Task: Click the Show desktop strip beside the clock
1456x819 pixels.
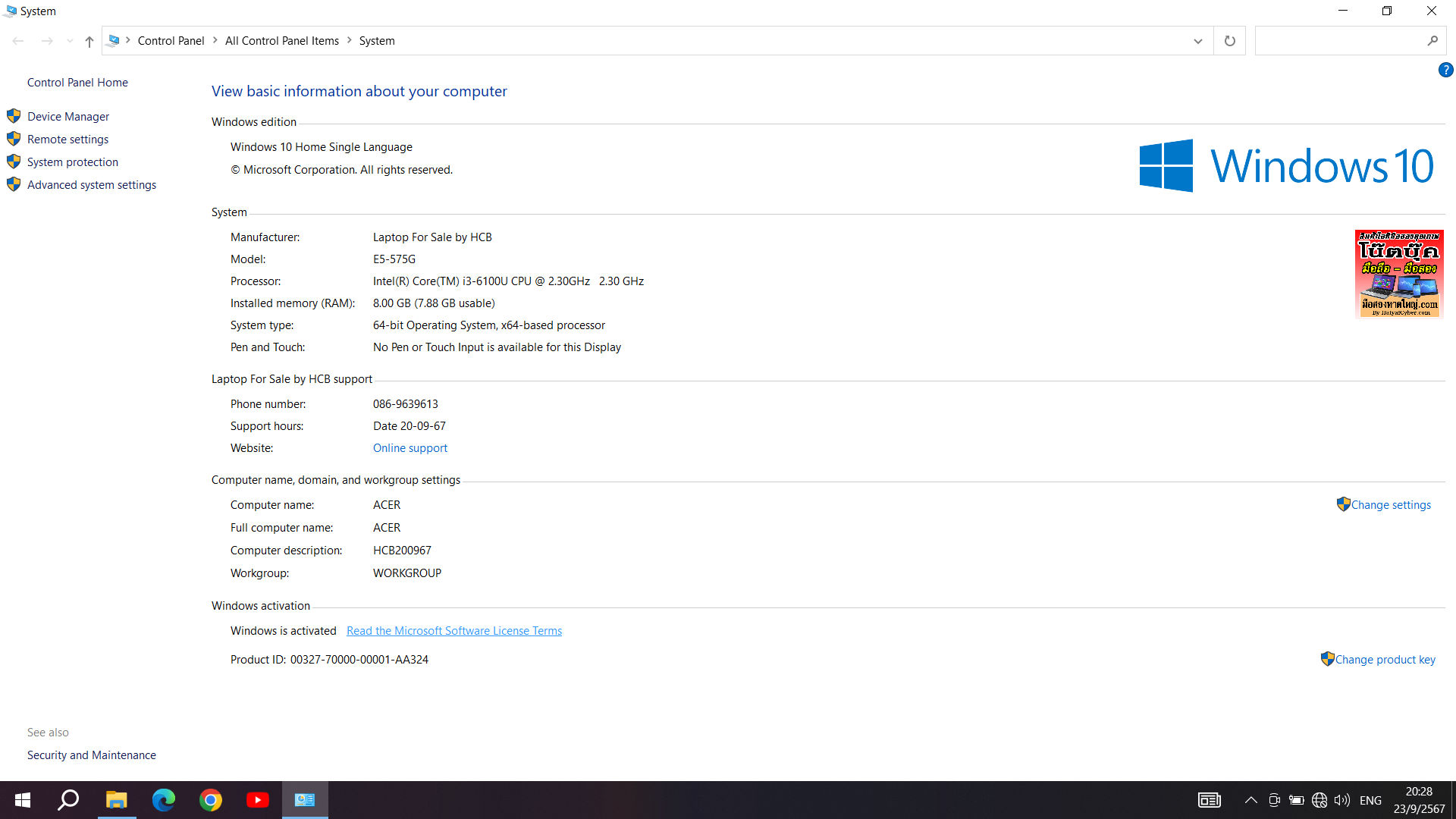Action: click(1453, 800)
